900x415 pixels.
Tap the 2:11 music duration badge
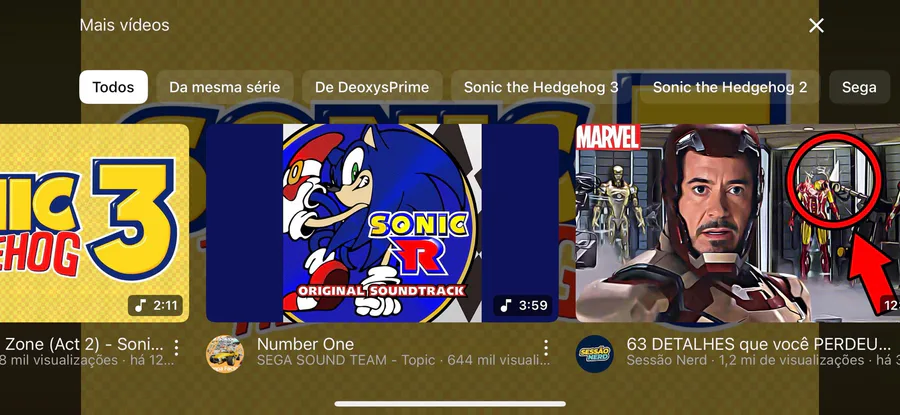pyautogui.click(x=157, y=305)
